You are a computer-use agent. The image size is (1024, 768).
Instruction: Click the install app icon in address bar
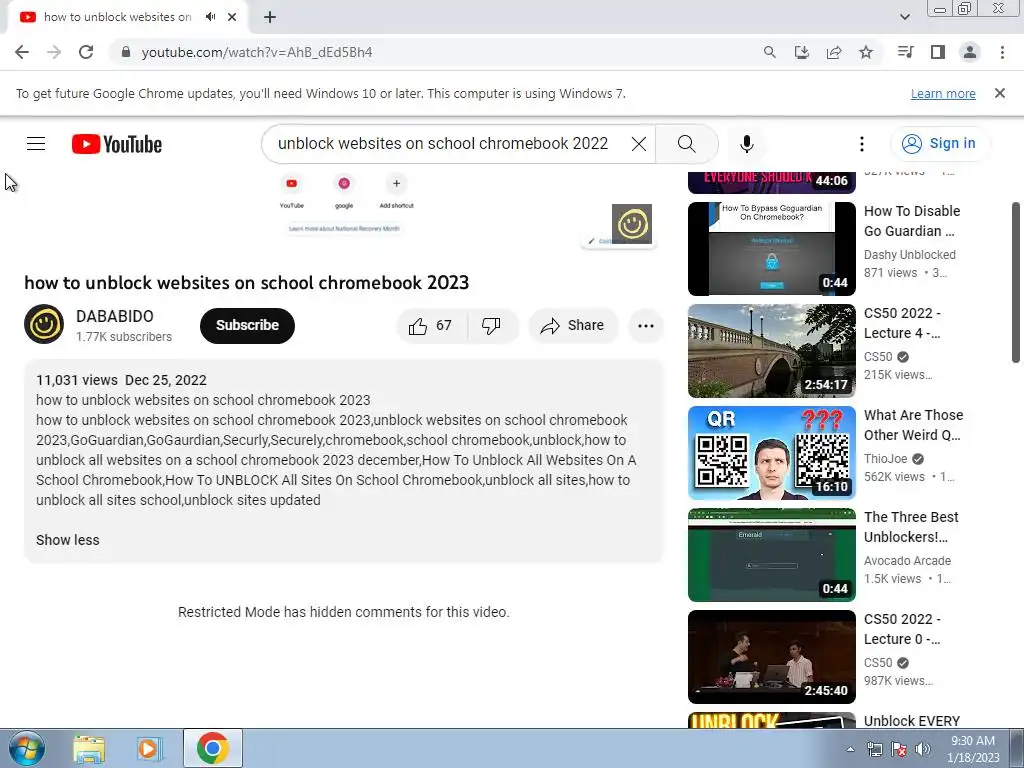tap(802, 52)
